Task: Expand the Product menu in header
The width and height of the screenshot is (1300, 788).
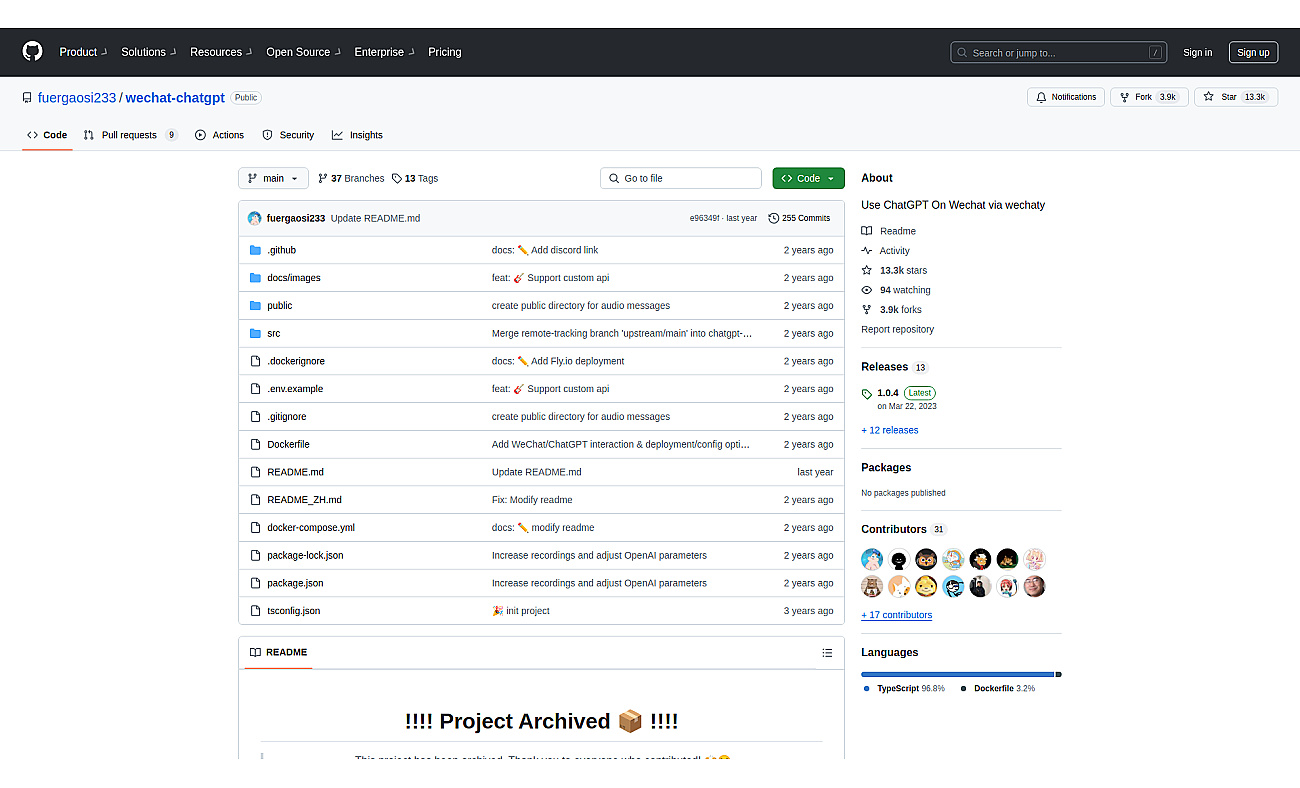Action: coord(82,52)
